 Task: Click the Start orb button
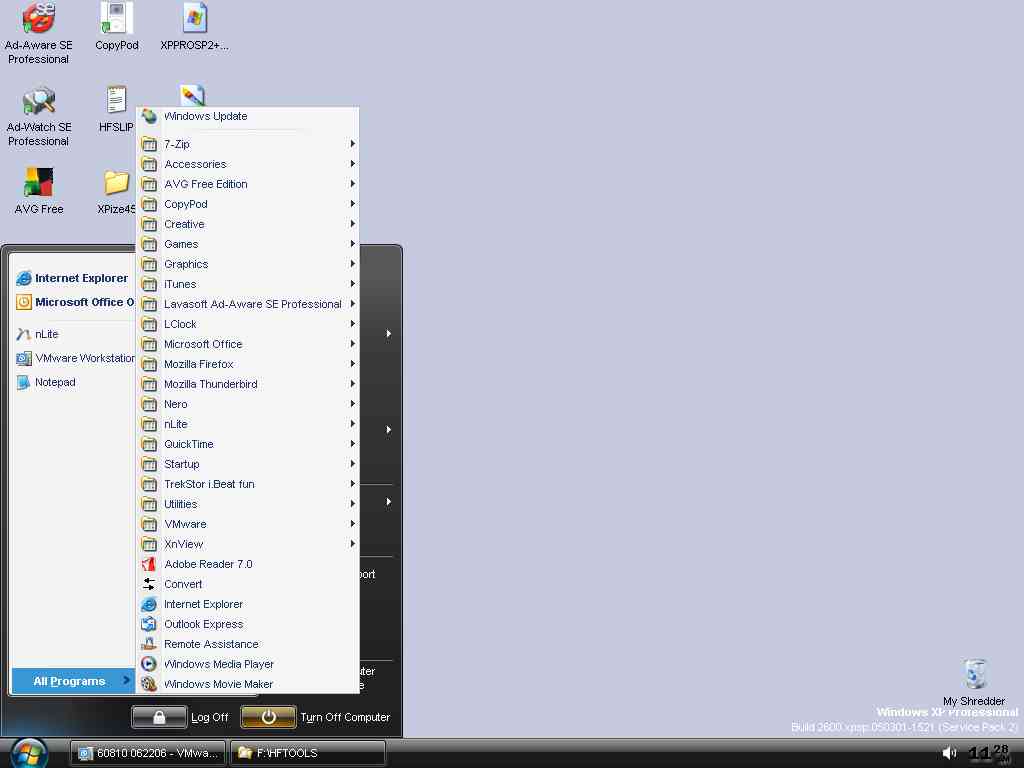point(29,753)
